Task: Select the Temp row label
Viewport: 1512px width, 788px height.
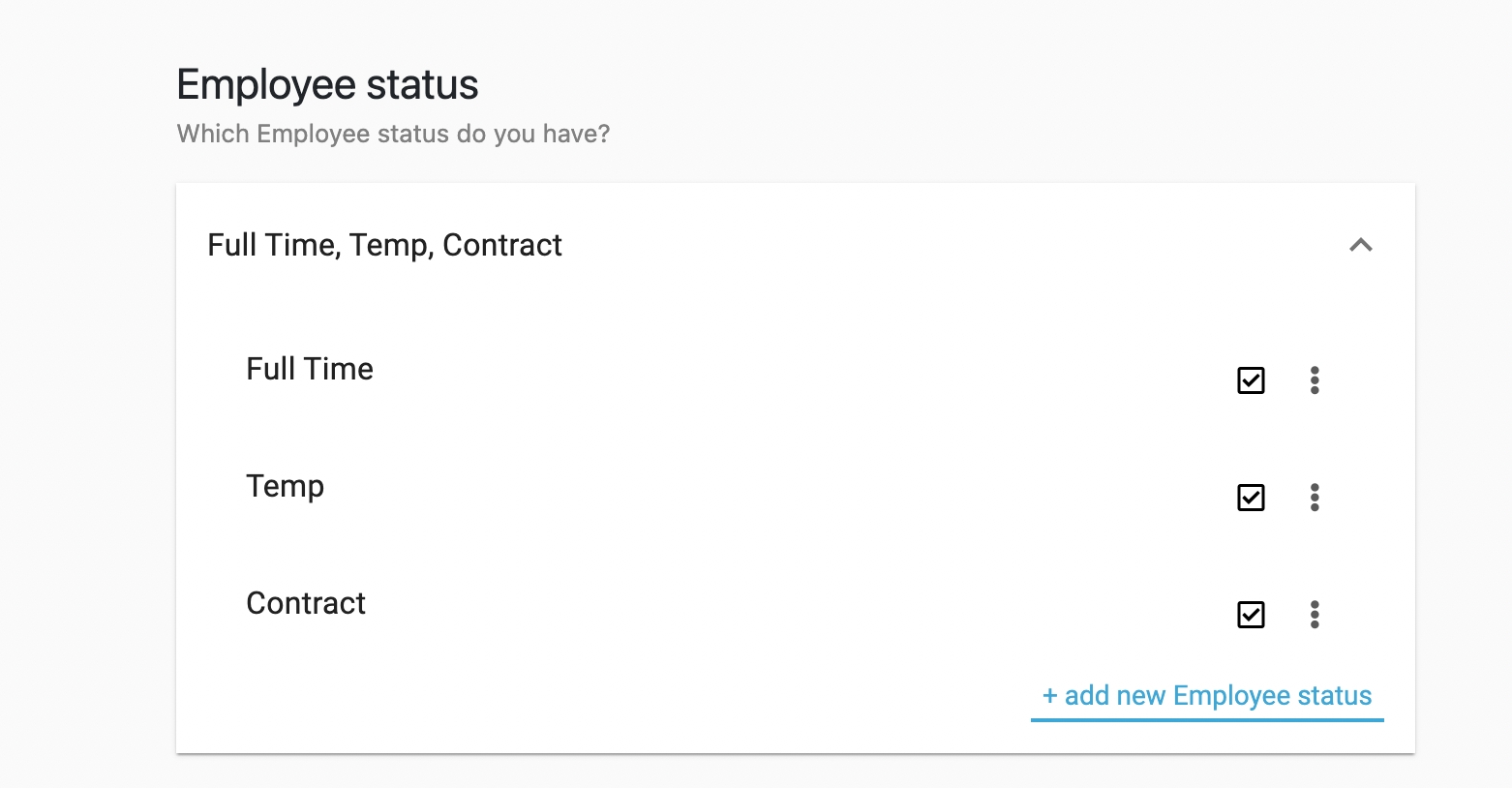Action: pyautogui.click(x=285, y=486)
